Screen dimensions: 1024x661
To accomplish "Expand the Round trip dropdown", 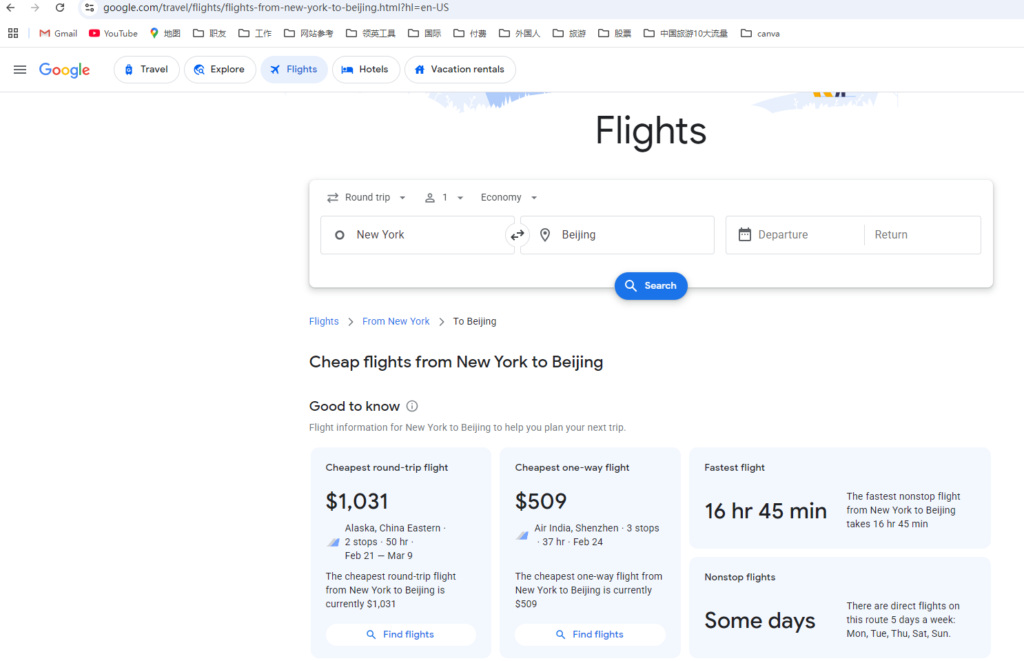I will pyautogui.click(x=367, y=198).
